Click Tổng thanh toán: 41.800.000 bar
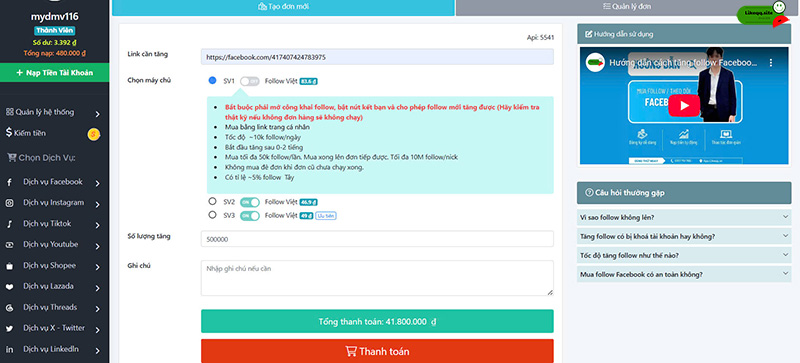The image size is (800, 363). pos(377,321)
